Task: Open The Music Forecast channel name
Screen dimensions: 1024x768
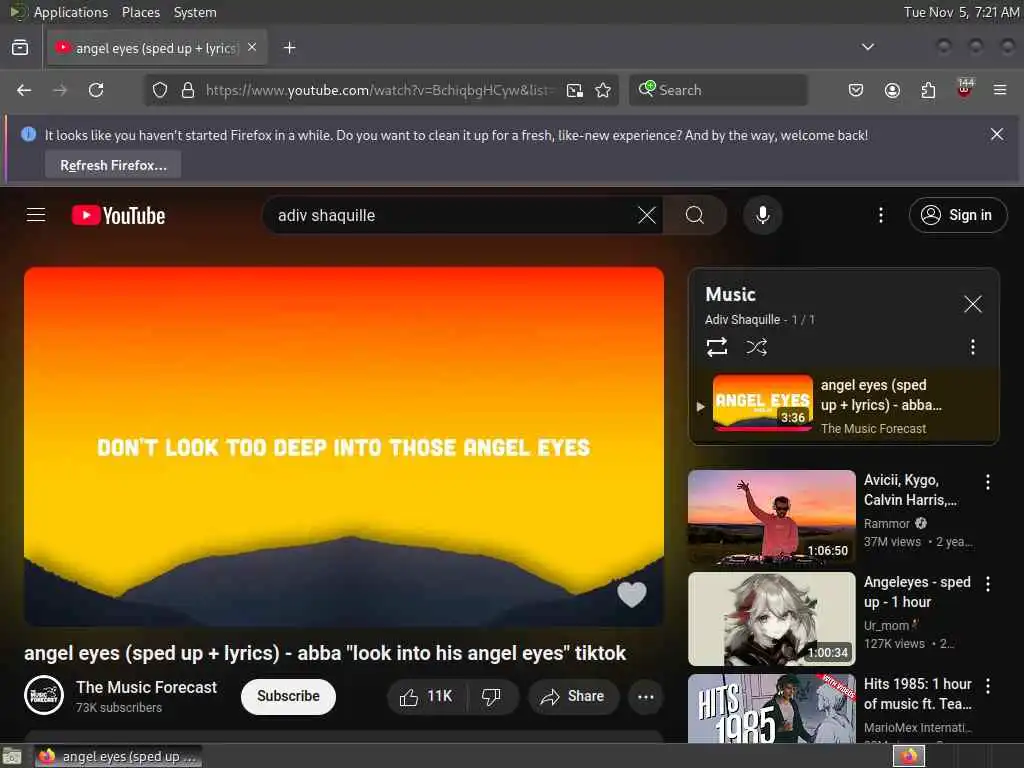Action: [x=146, y=687]
